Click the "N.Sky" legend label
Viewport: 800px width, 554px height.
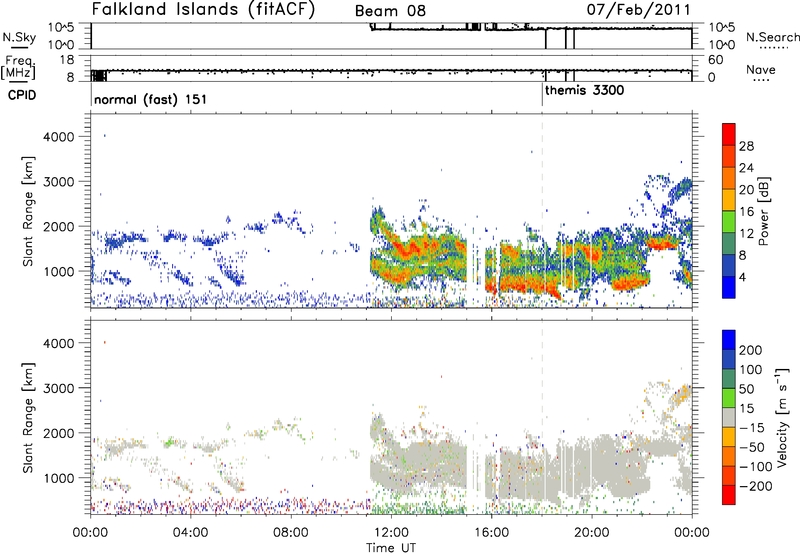[19, 37]
